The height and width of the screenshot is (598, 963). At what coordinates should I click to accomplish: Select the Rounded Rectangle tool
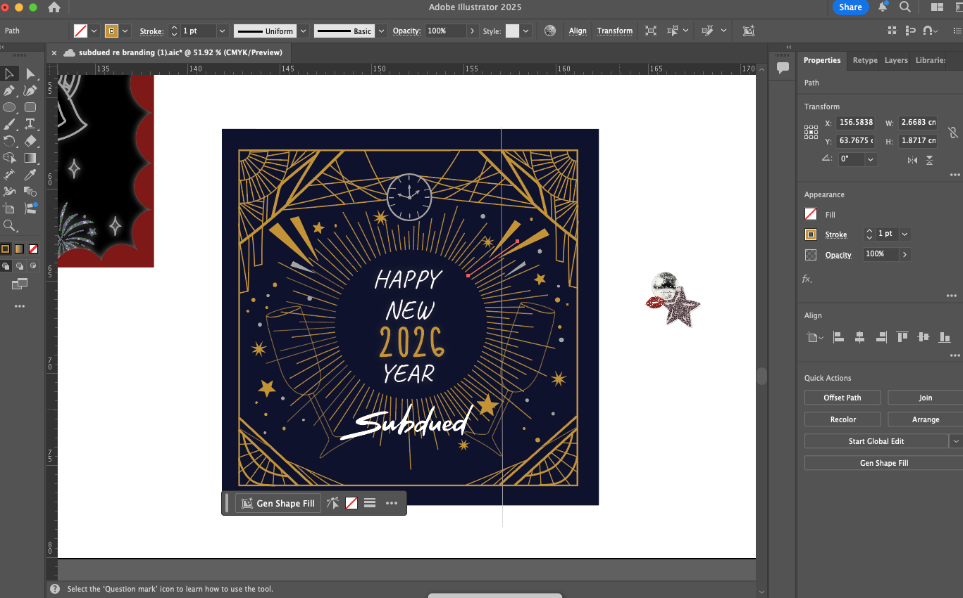pyautogui.click(x=30, y=107)
